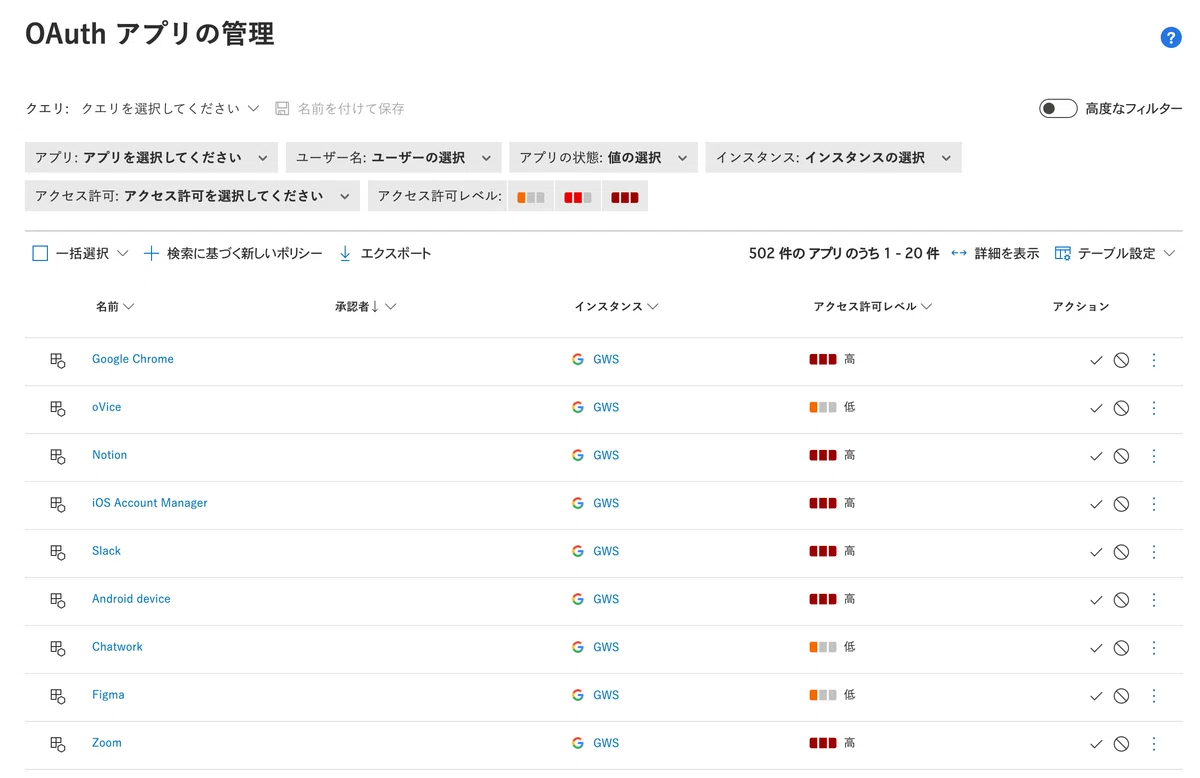Open the Android device app link
The image size is (1200, 778).
tap(131, 599)
